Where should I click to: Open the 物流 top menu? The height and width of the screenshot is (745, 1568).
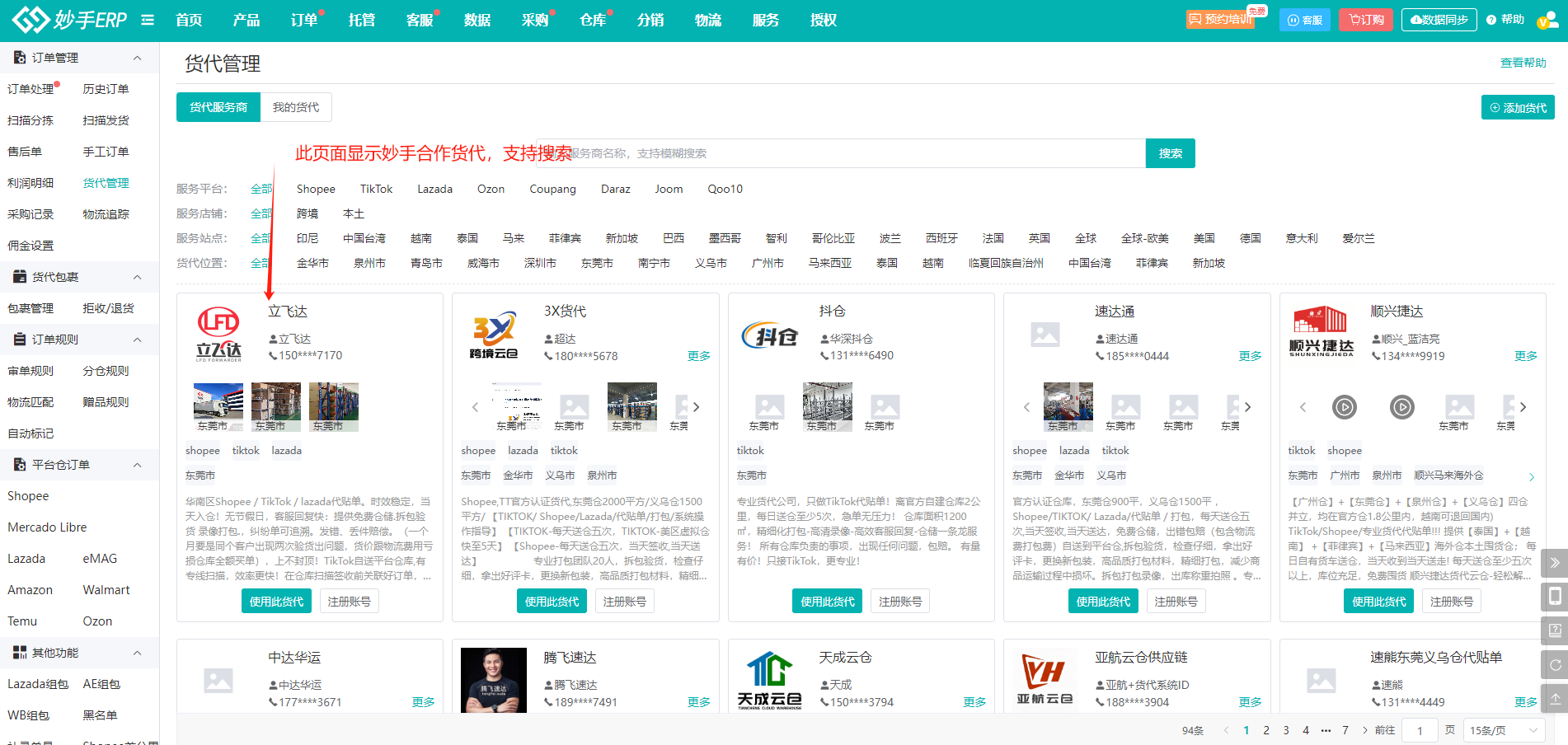(708, 20)
